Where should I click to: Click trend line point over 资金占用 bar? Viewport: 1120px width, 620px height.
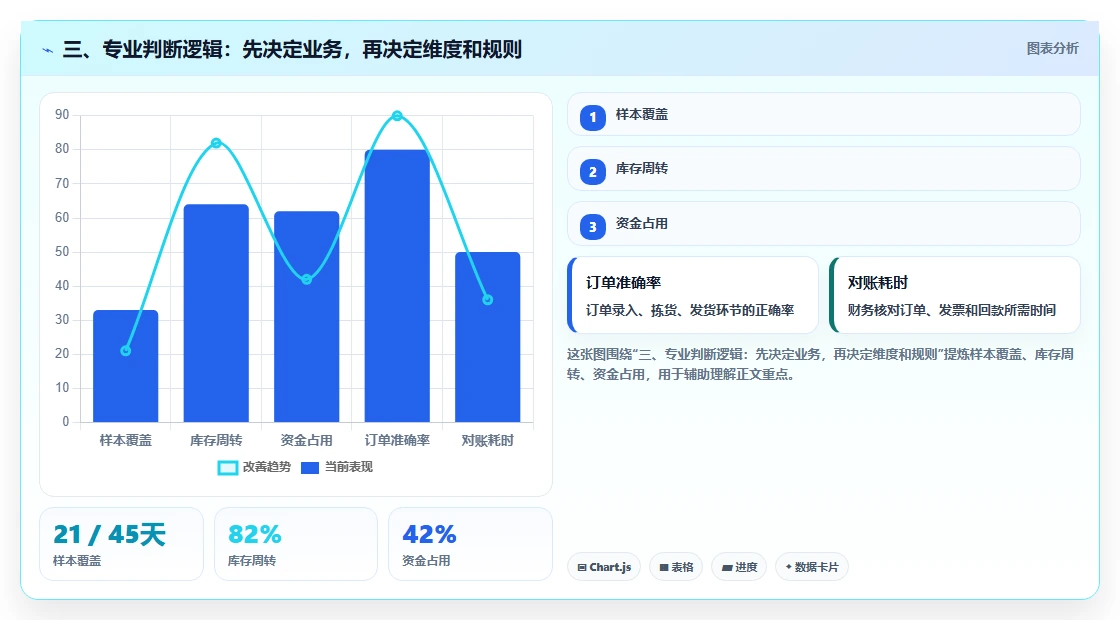coord(306,279)
